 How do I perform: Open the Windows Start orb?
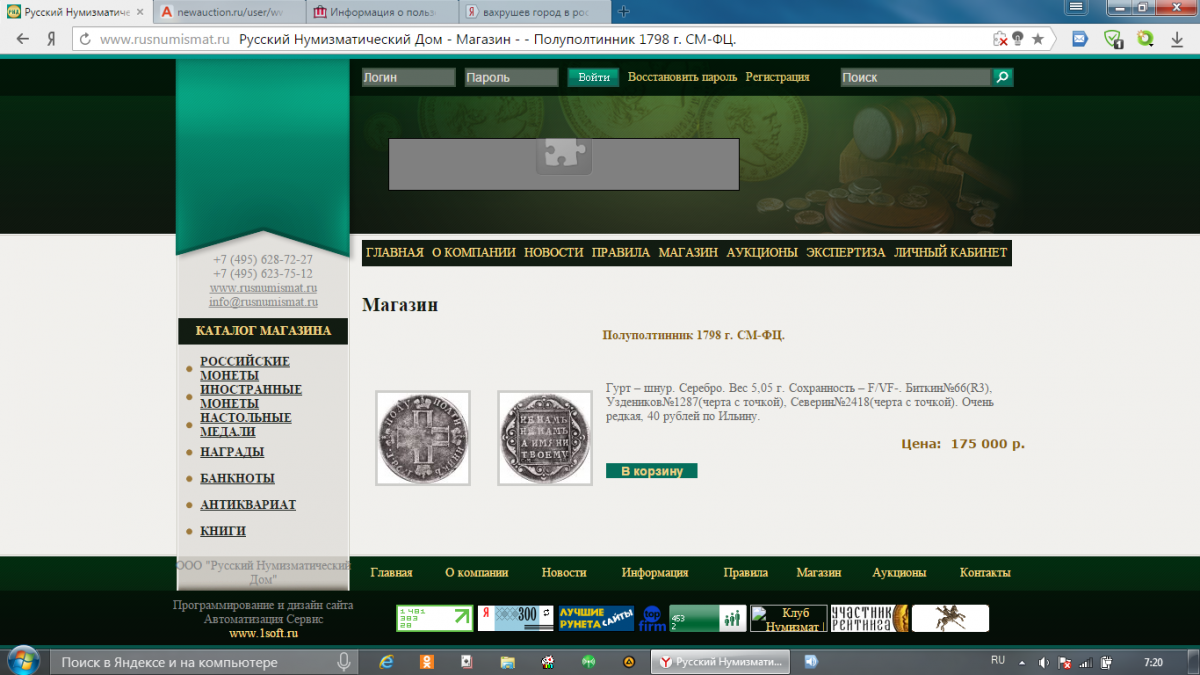pos(24,661)
